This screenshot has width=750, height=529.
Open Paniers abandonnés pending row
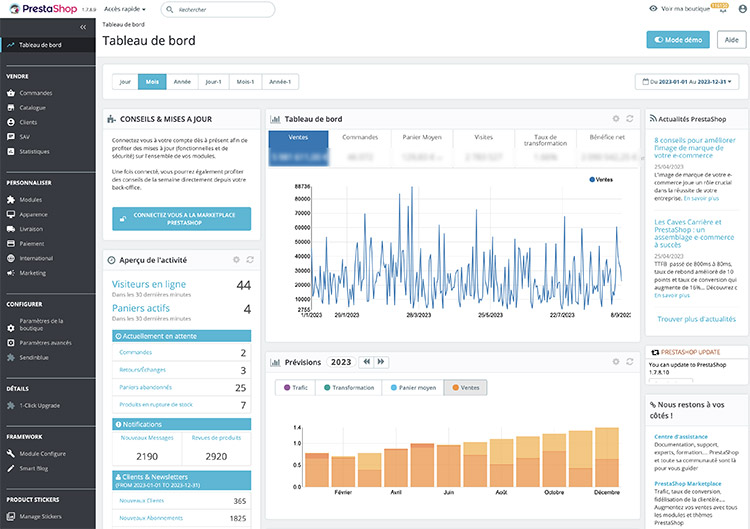pyautogui.click(x=182, y=387)
